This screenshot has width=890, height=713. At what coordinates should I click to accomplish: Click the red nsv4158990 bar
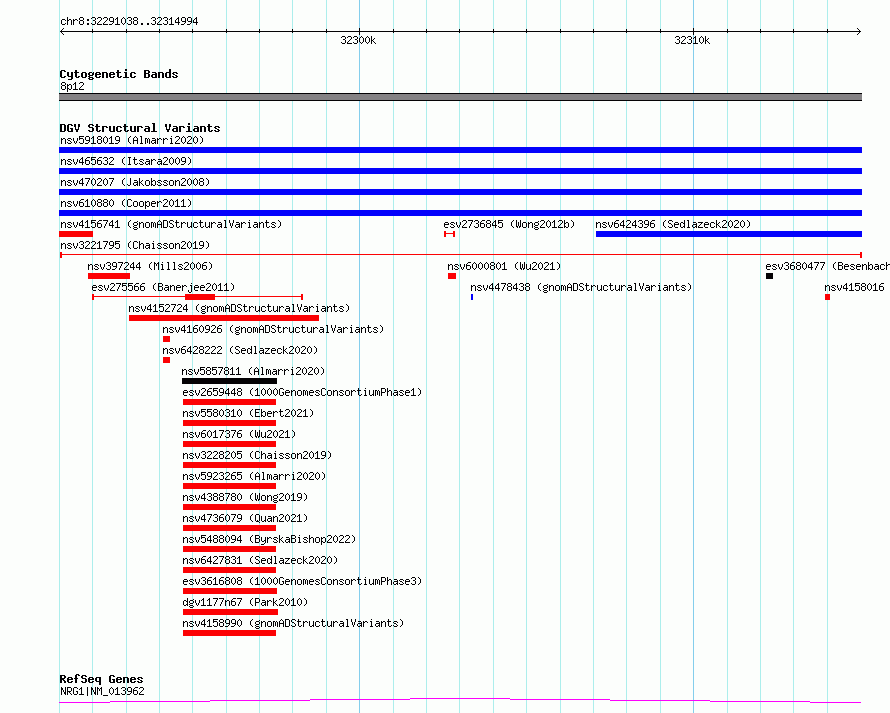point(229,633)
